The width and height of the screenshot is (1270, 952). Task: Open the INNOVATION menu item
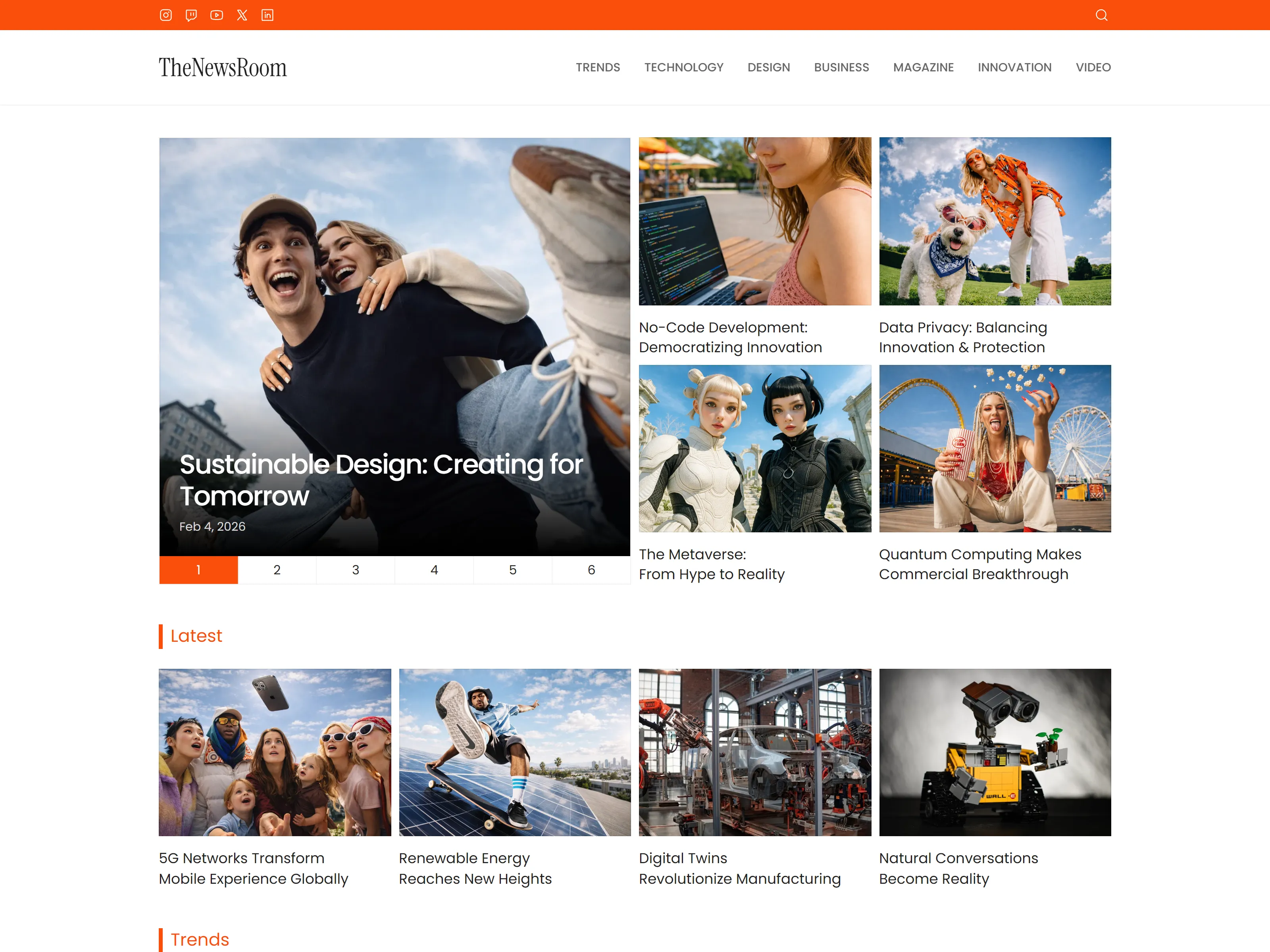pos(1014,67)
